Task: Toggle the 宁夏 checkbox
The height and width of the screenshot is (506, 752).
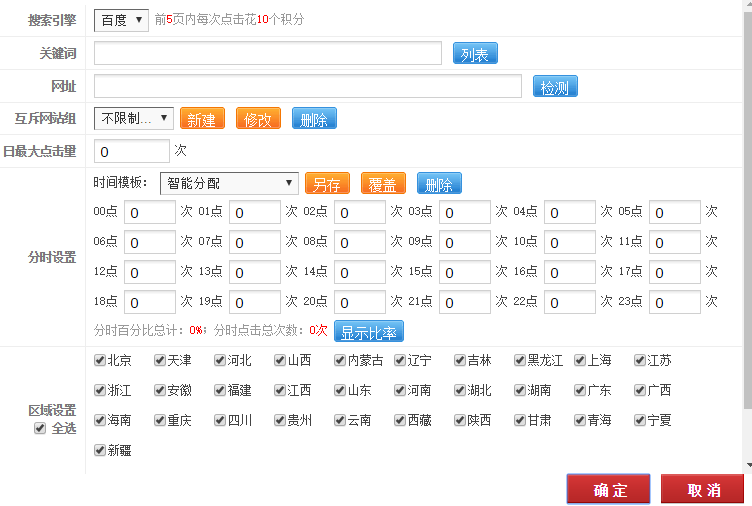Action: point(640,421)
